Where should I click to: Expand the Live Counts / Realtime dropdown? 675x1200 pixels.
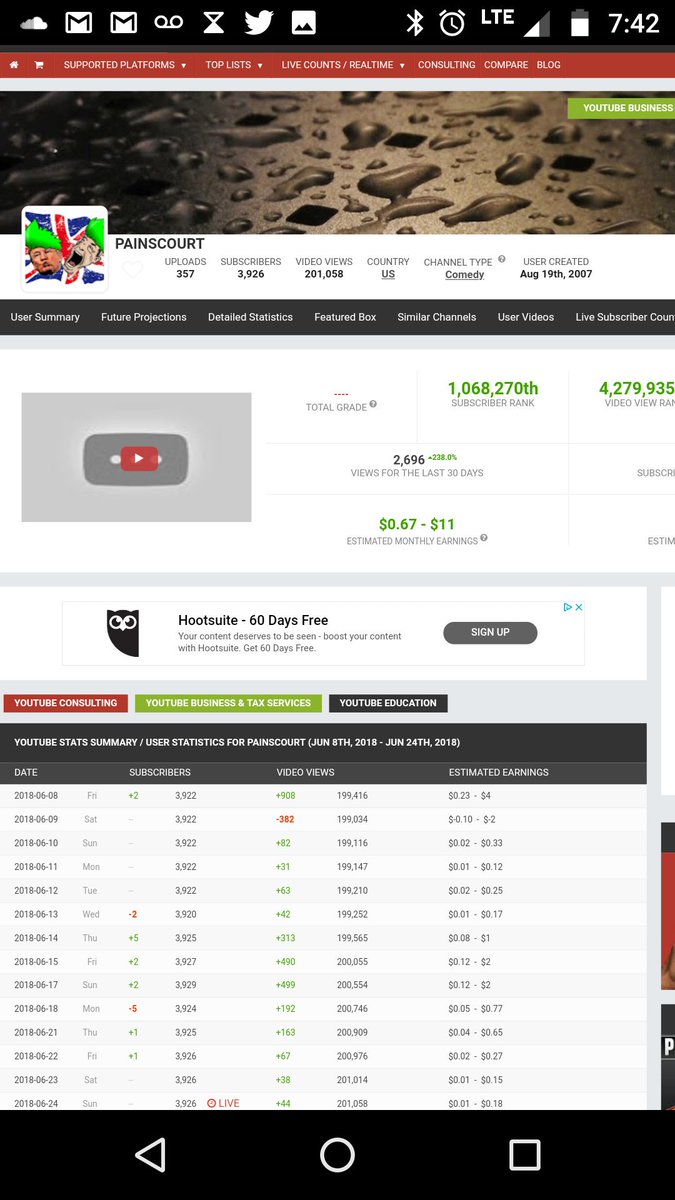(343, 65)
